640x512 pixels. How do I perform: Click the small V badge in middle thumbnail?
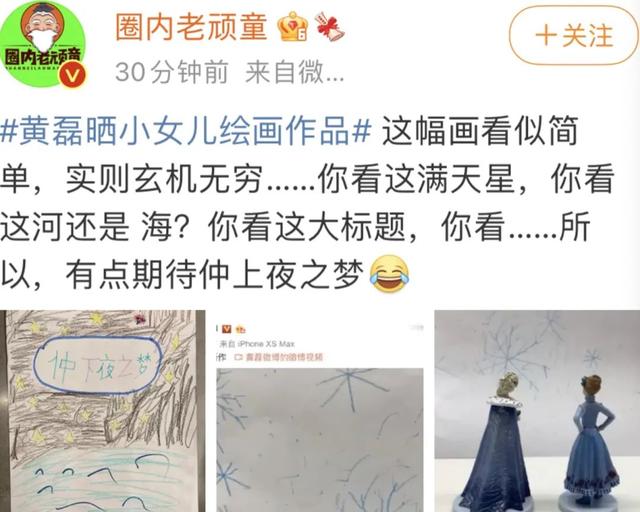point(227,329)
